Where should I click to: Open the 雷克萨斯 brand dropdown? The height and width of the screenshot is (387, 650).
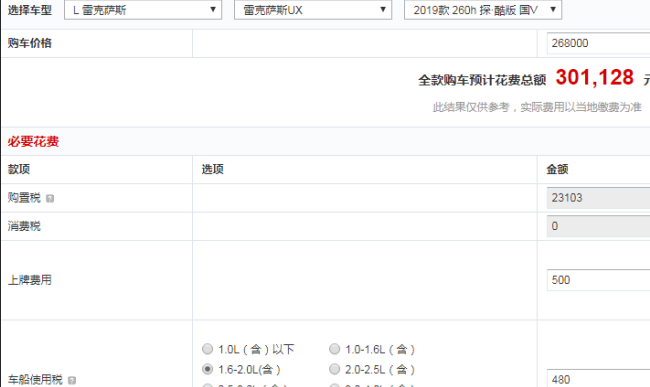pos(143,10)
